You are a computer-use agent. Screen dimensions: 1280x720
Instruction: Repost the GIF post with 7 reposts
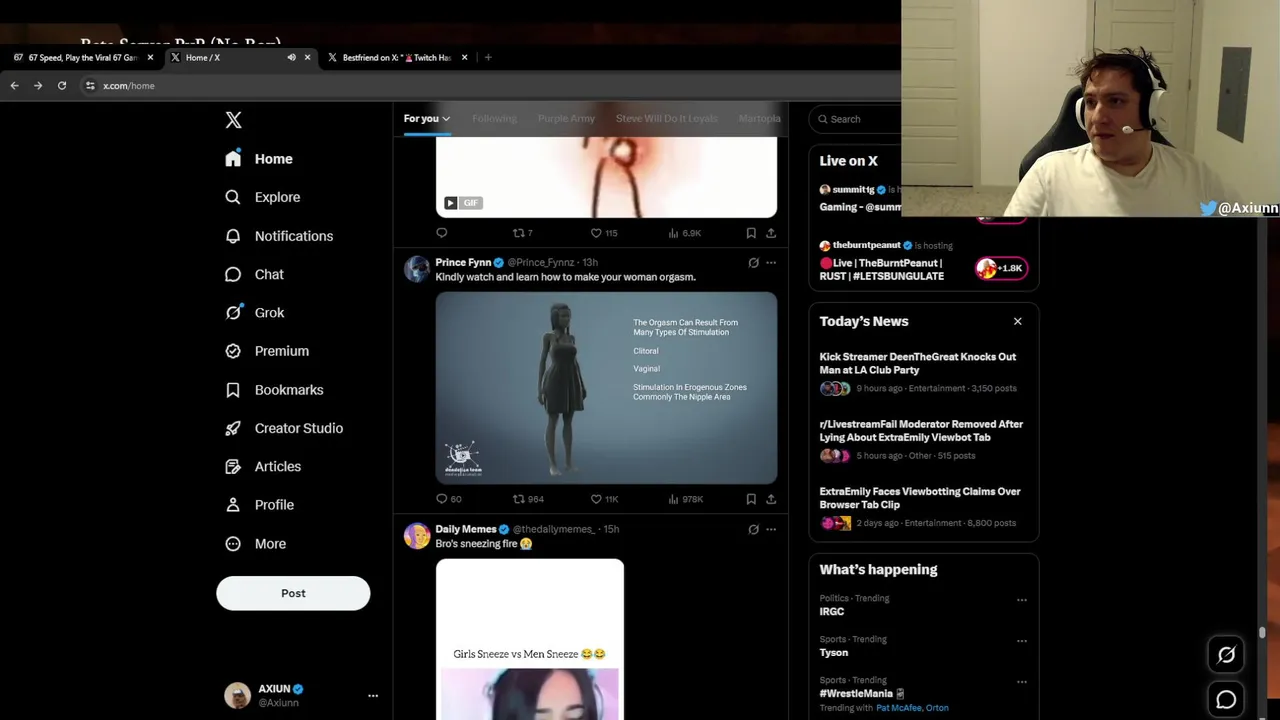(522, 233)
